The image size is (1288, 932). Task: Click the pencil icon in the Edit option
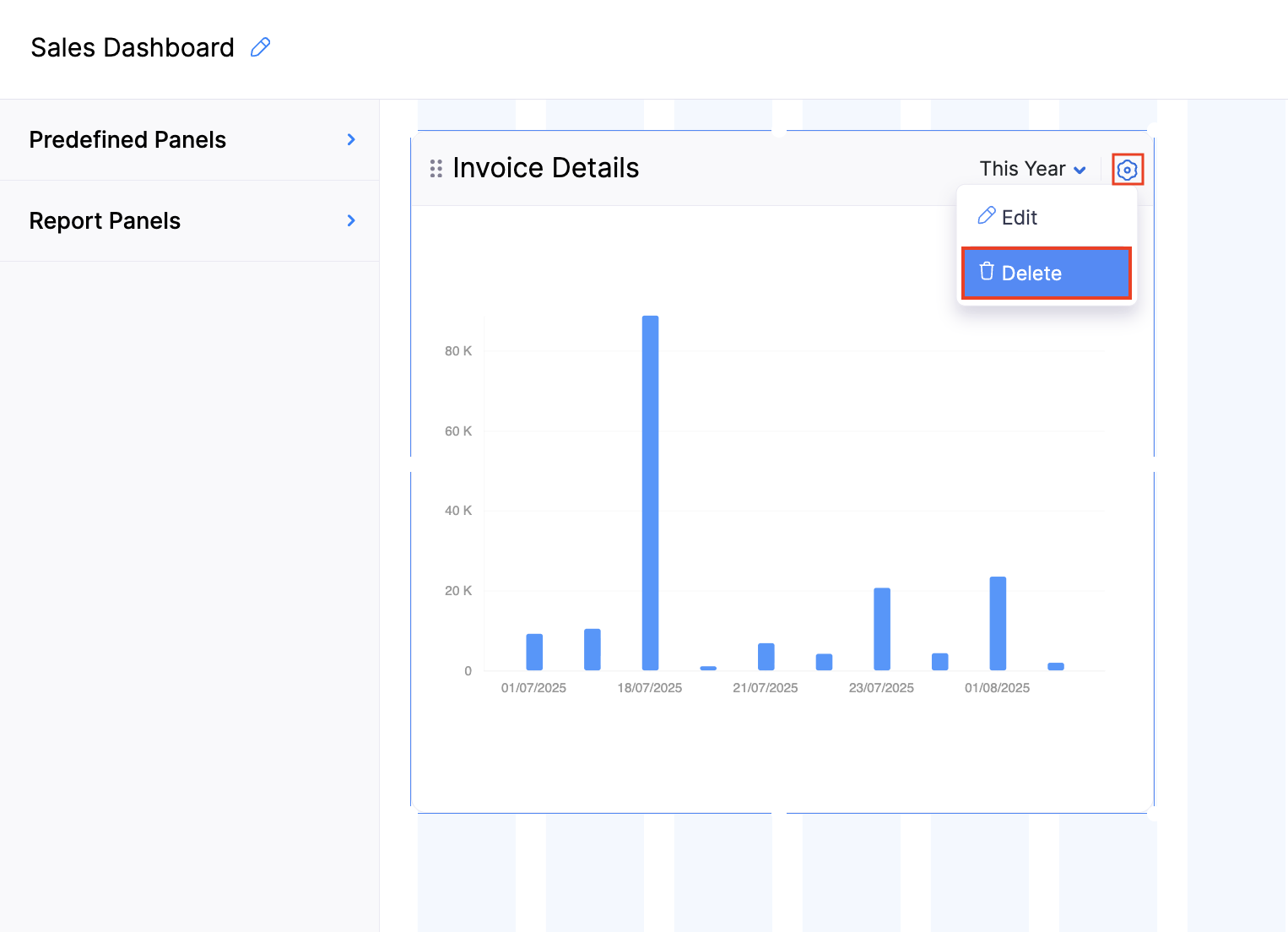[x=986, y=216]
